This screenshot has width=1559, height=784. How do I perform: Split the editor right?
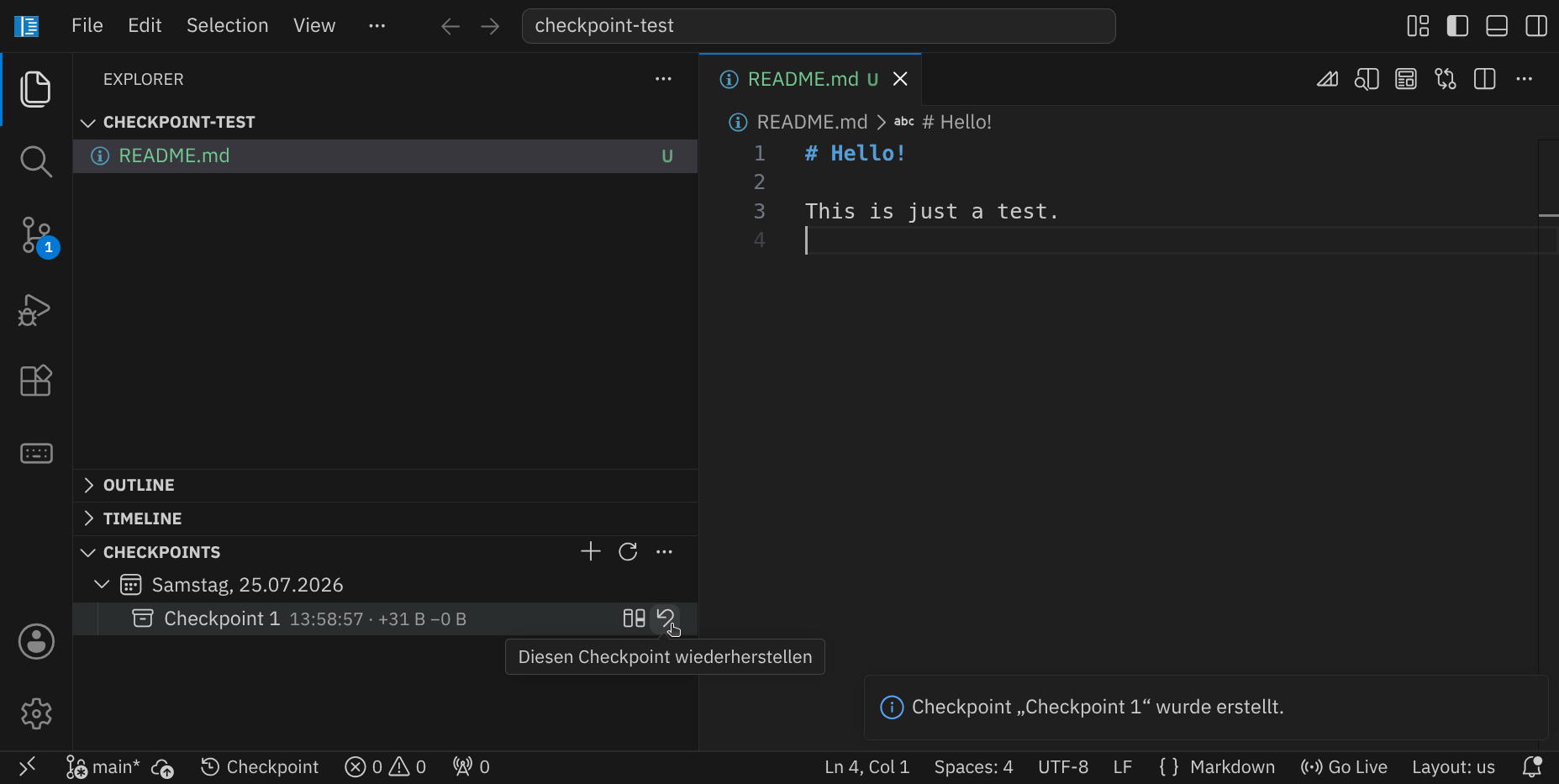tap(1485, 79)
